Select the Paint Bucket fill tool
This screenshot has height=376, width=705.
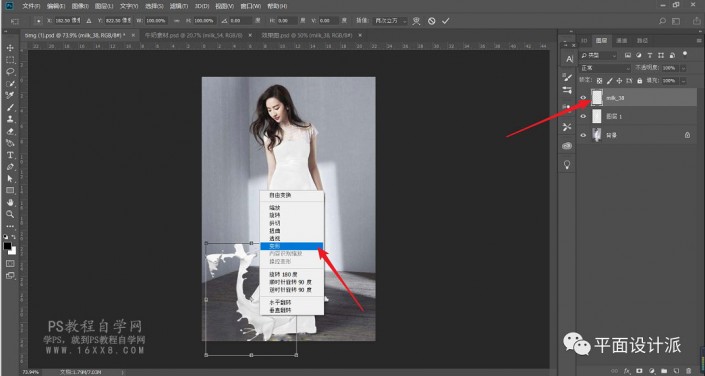click(10, 143)
